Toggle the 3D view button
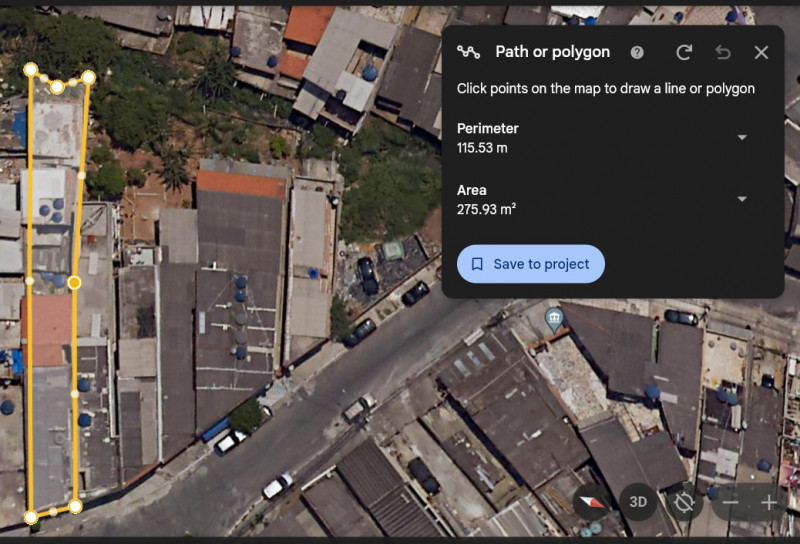 point(638,502)
